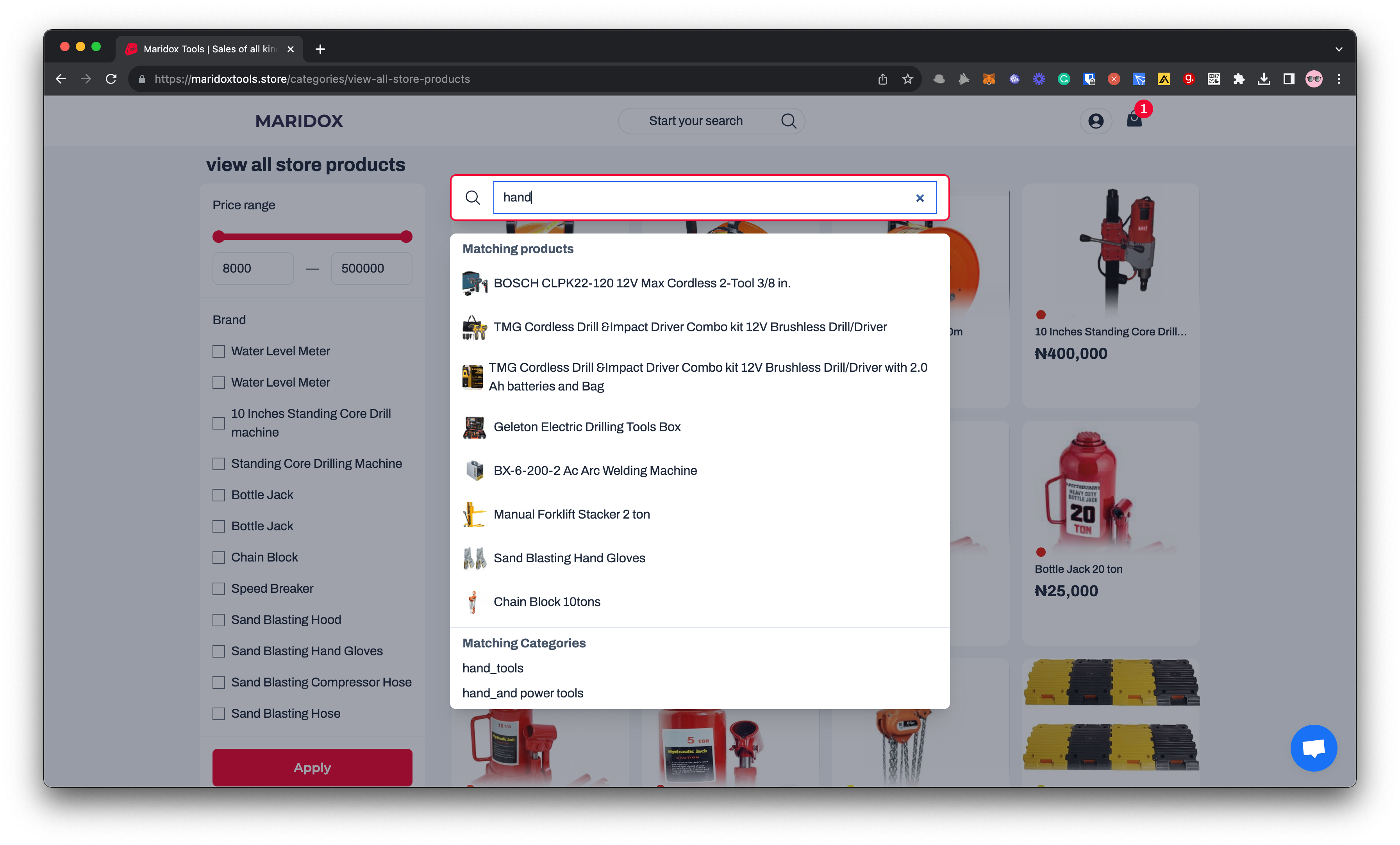
Task: Open the Grammarly extension icon
Action: 1064,79
